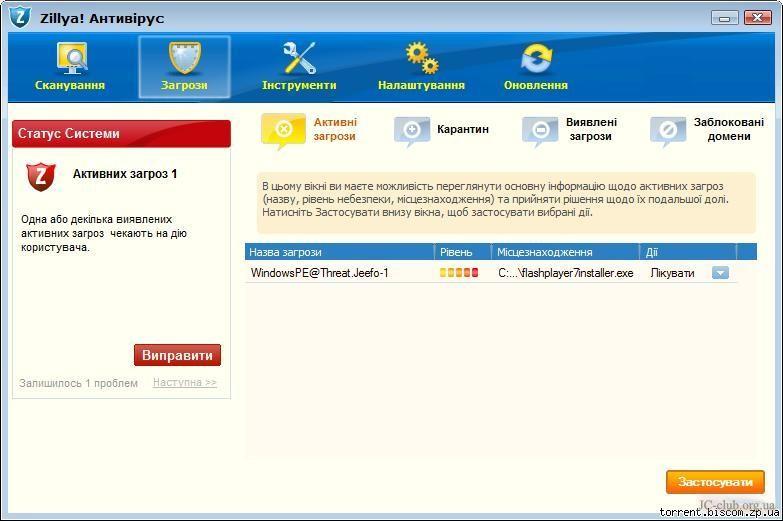
Task: Open Інструменти tools icon
Action: tap(299, 59)
